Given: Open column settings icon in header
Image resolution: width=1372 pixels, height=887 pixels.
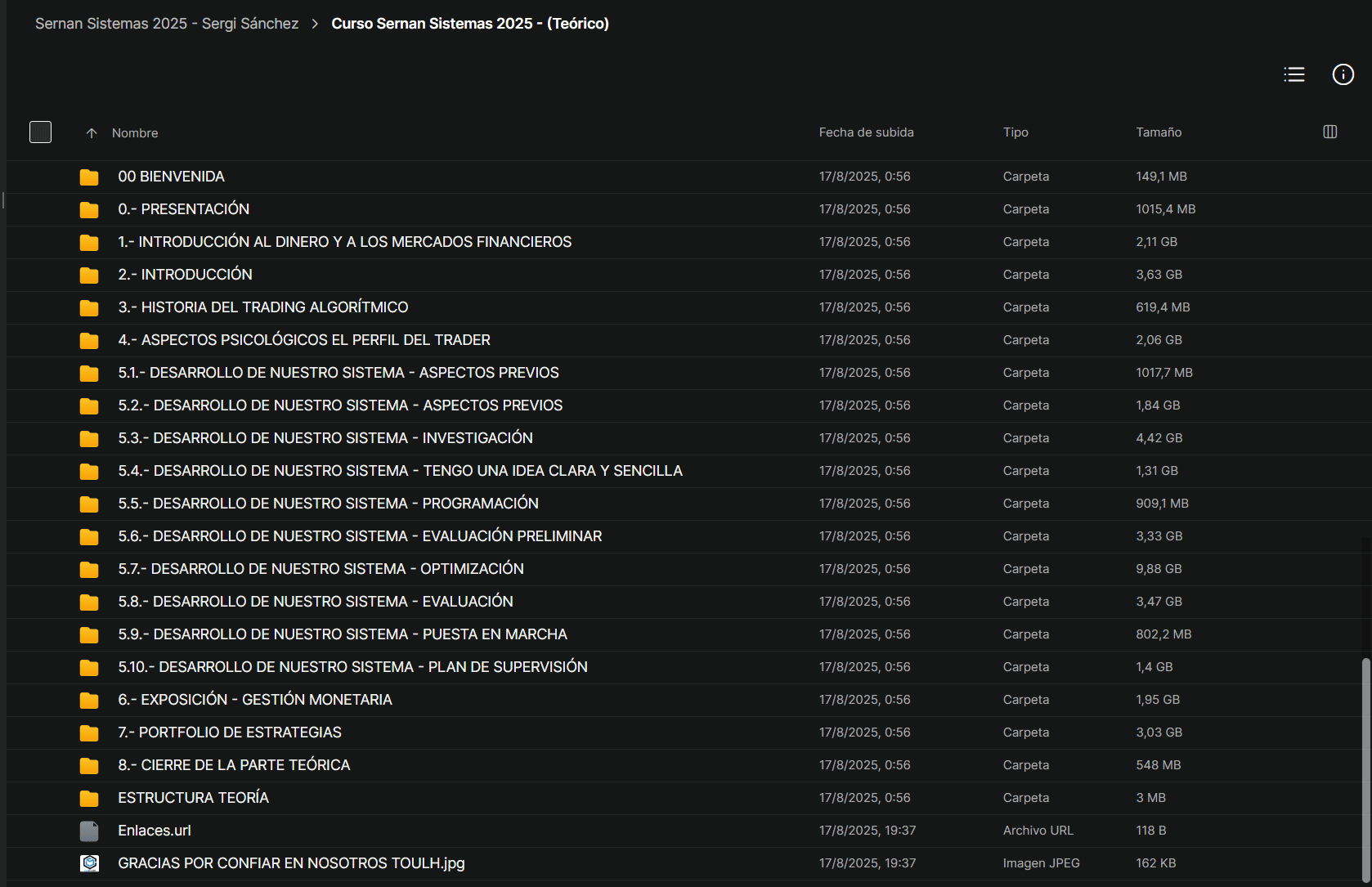Looking at the screenshot, I should pos(1330,132).
